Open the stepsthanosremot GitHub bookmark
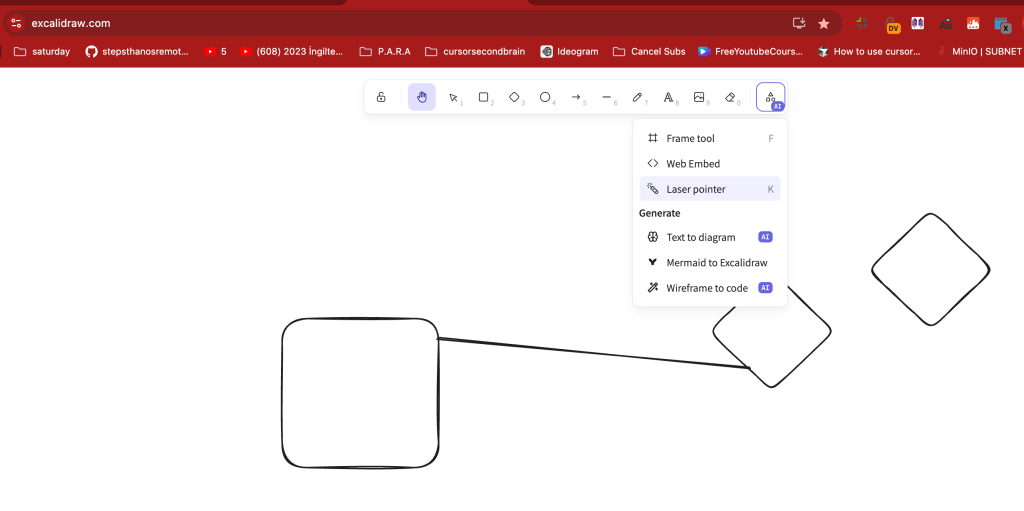1024x511 pixels. (137, 52)
